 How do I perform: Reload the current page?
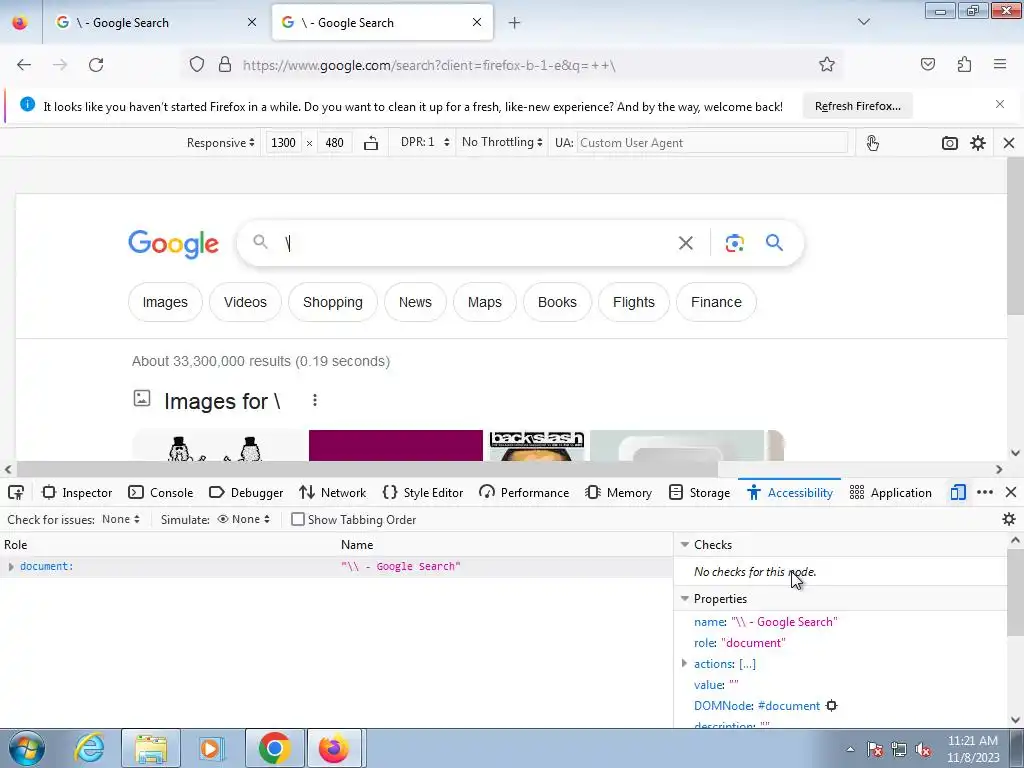coord(96,65)
